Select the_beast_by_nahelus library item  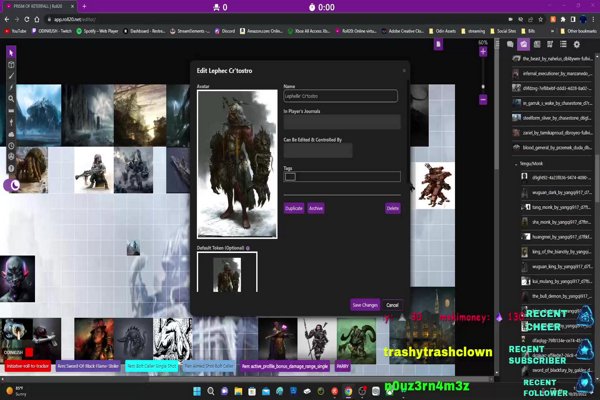tap(552, 59)
